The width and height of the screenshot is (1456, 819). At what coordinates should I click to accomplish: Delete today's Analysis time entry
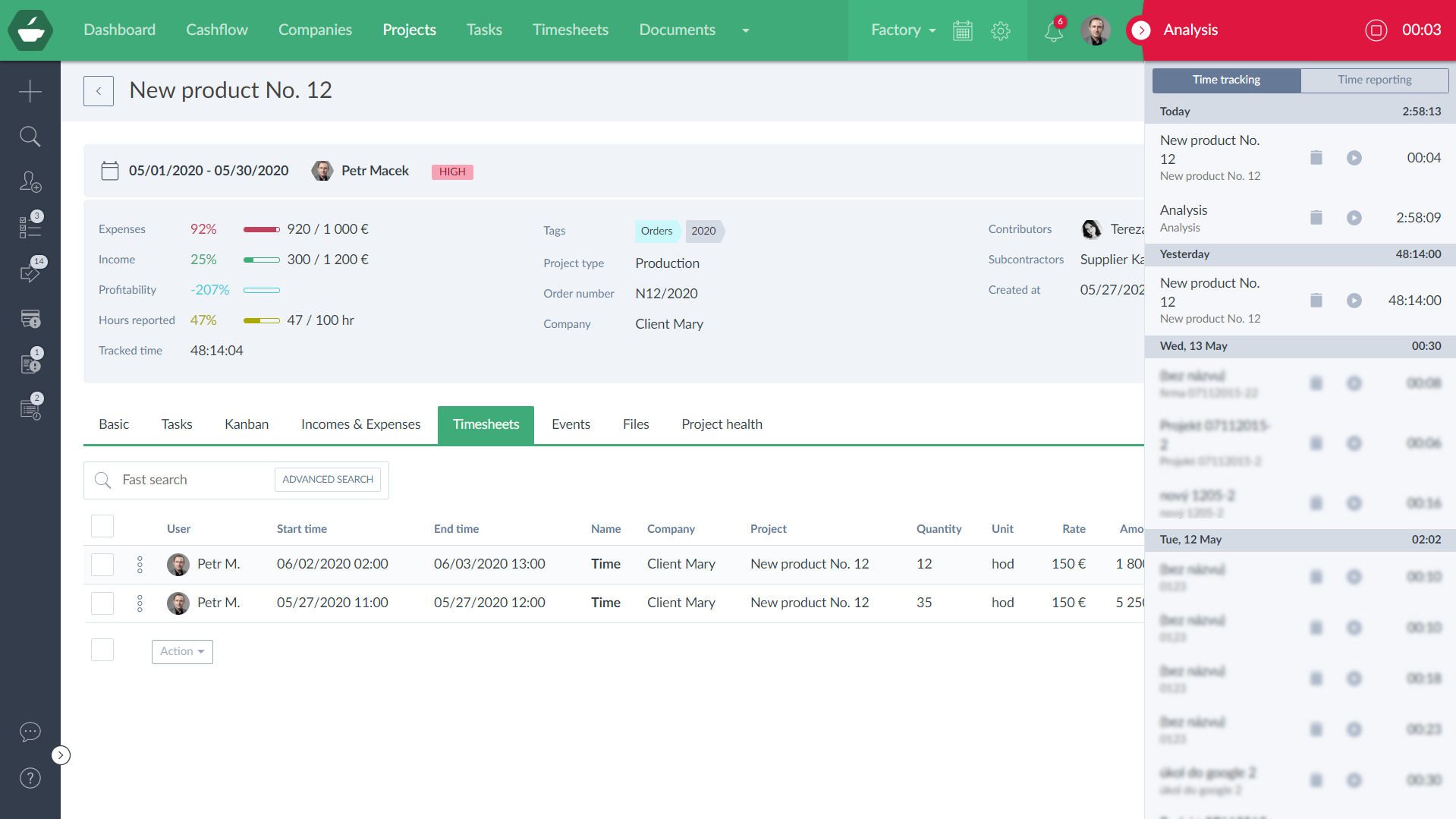coord(1316,218)
